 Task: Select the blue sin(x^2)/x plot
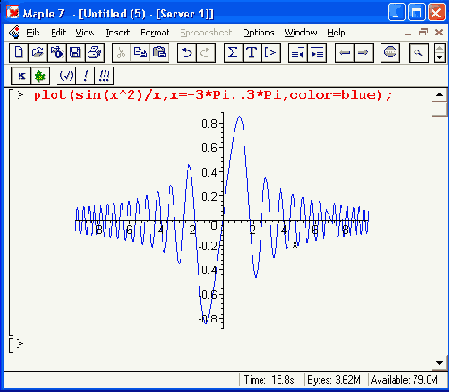[222, 220]
